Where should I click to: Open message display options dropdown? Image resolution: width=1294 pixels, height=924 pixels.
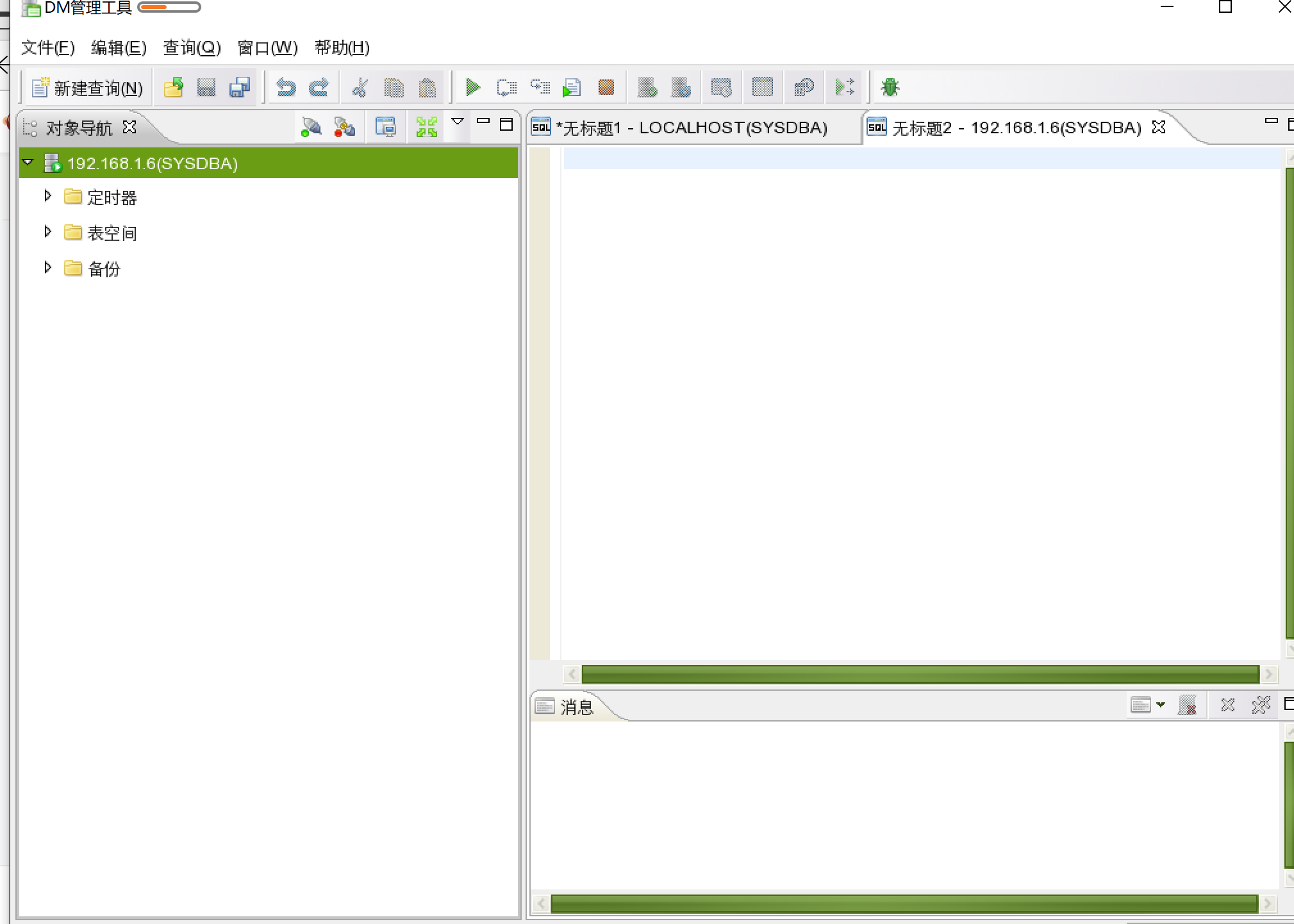[1160, 705]
